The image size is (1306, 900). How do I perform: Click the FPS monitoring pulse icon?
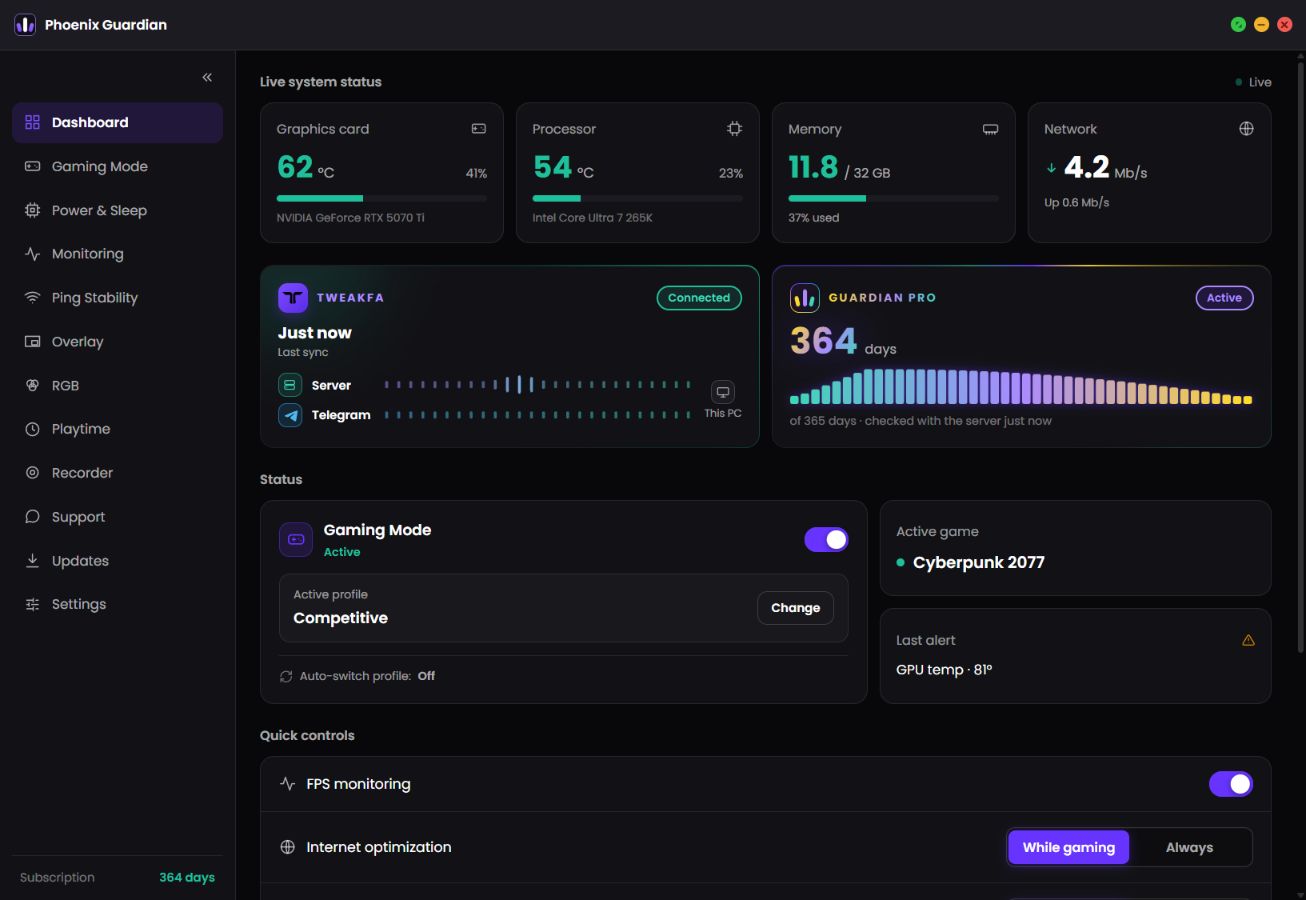(288, 784)
